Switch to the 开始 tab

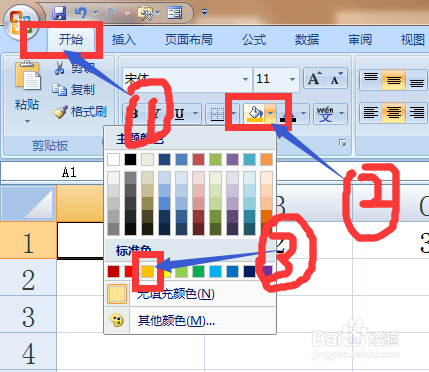click(x=71, y=40)
